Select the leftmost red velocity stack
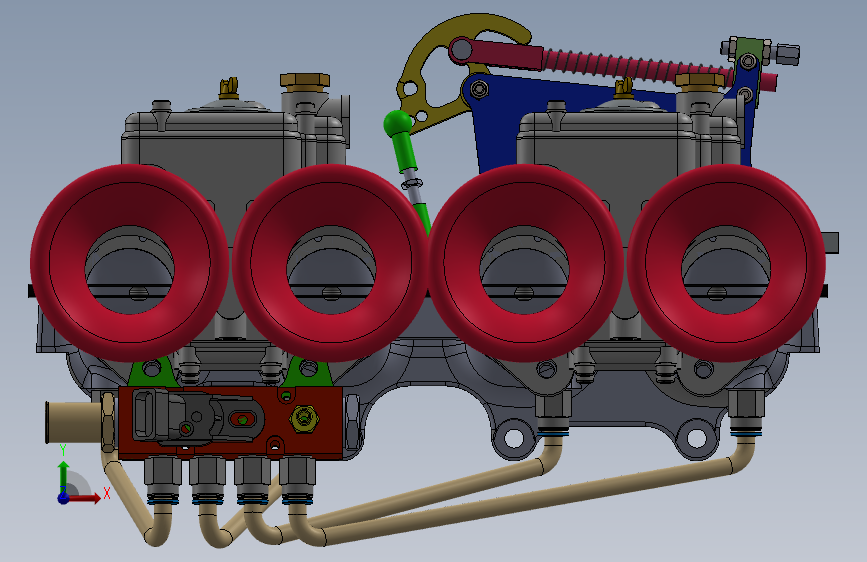This screenshot has width=867, height=562. 129,263
